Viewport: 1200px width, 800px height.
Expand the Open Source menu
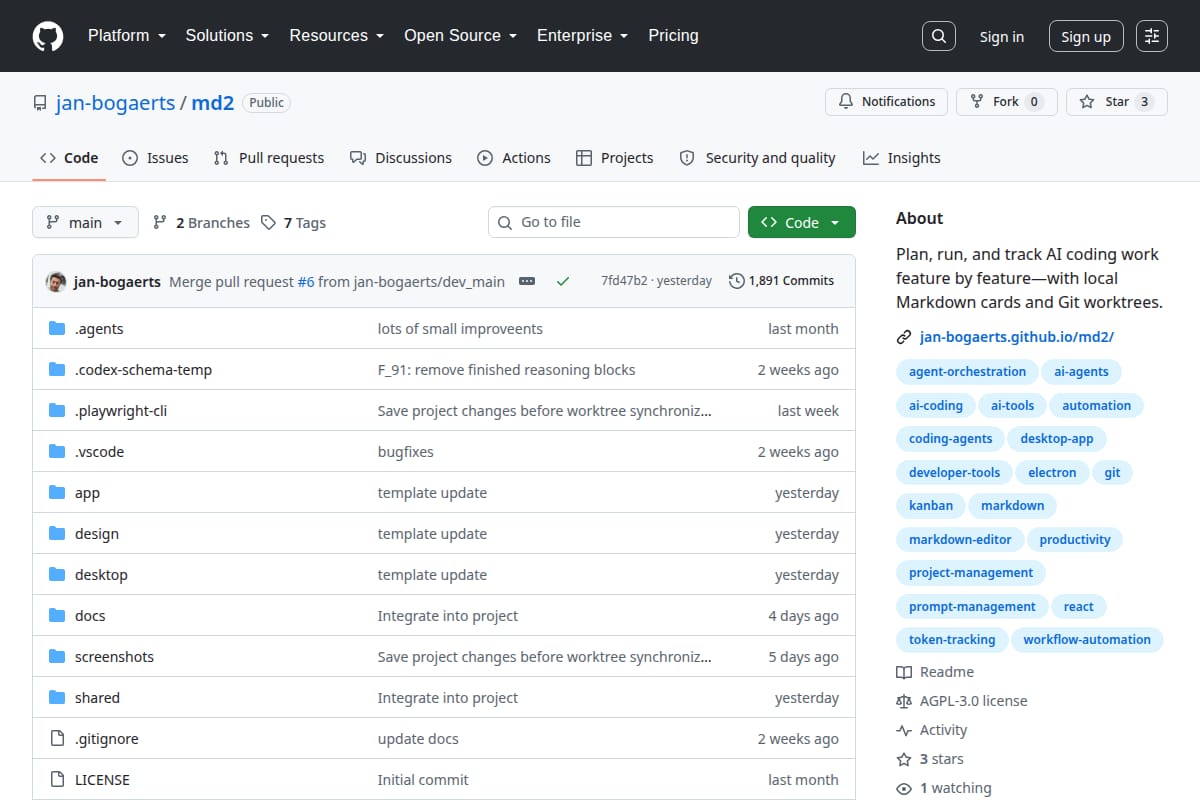click(x=461, y=35)
